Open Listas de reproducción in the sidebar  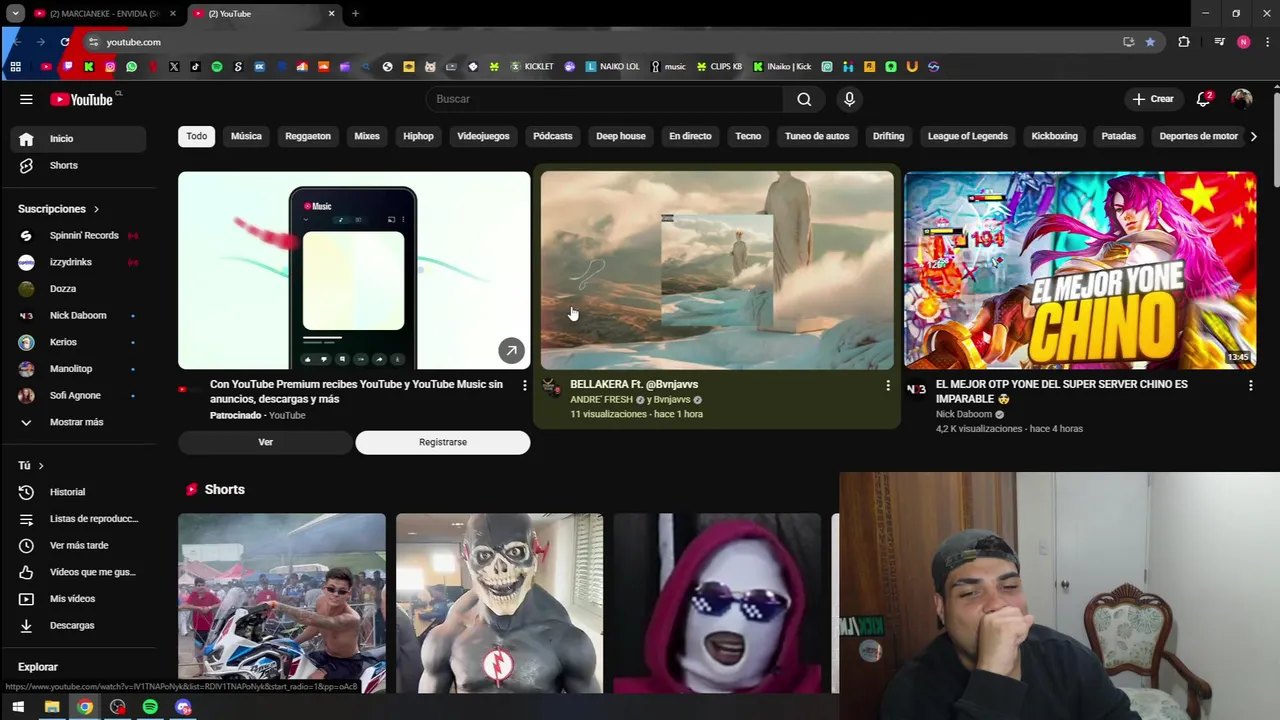[x=78, y=519]
